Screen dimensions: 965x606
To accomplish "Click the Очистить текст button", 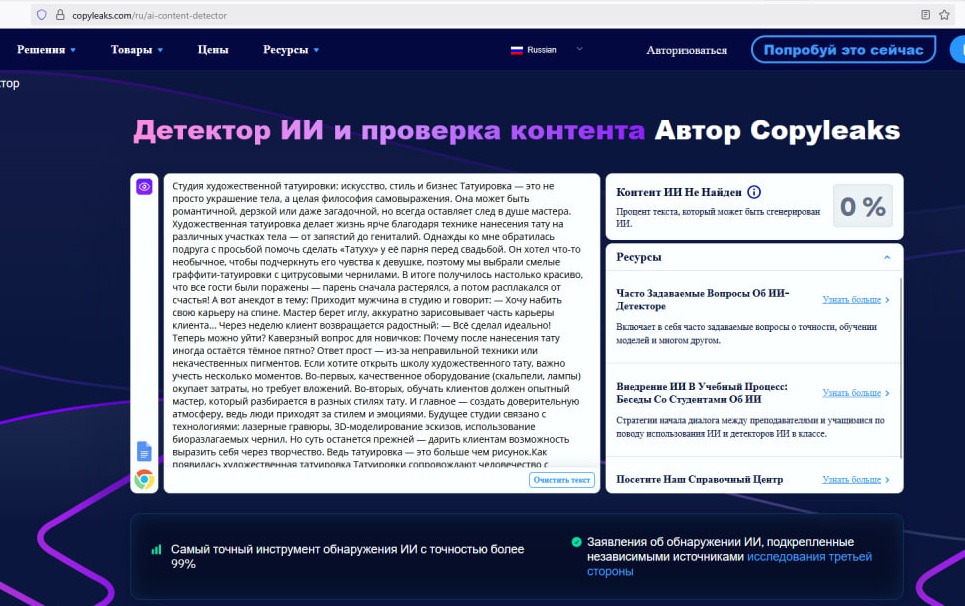I will (x=562, y=480).
